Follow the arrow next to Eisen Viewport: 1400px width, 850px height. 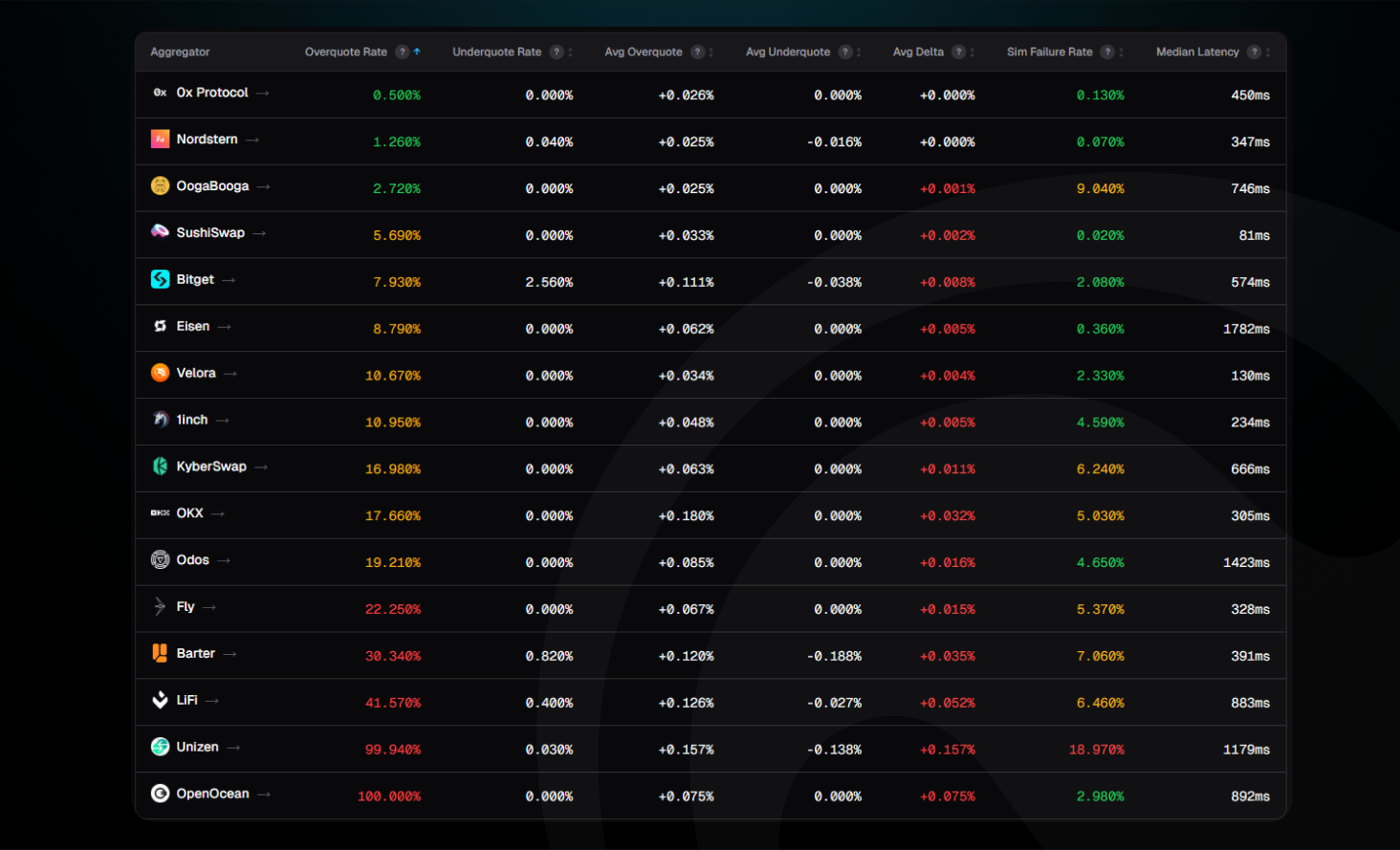[x=225, y=327]
